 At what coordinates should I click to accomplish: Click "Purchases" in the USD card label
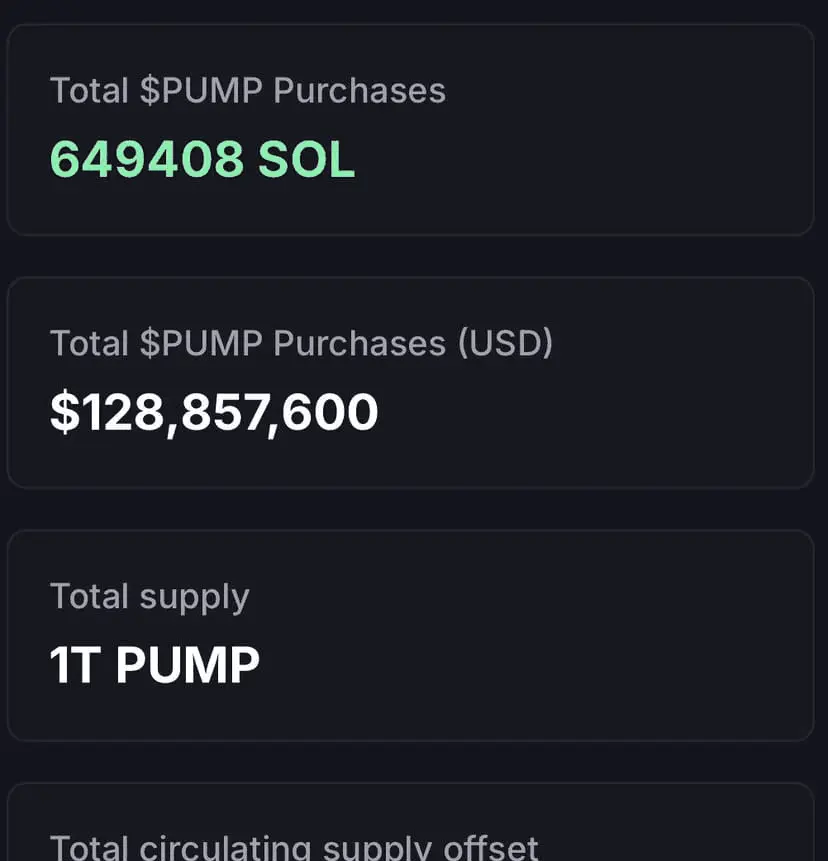360,343
